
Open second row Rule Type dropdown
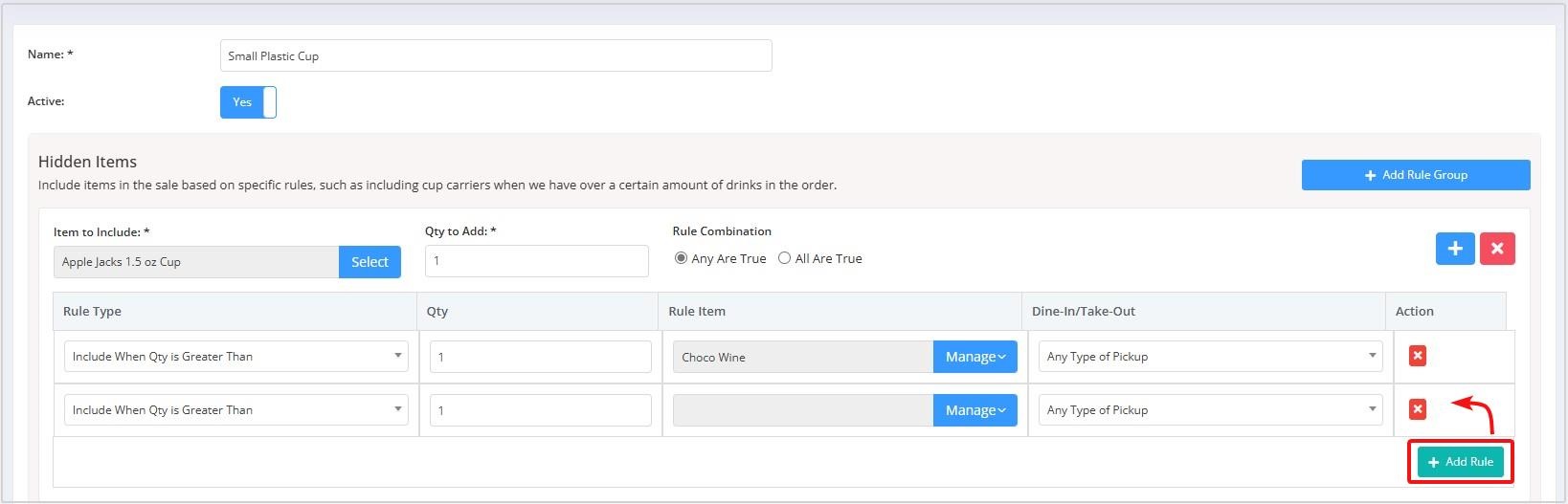[x=236, y=410]
